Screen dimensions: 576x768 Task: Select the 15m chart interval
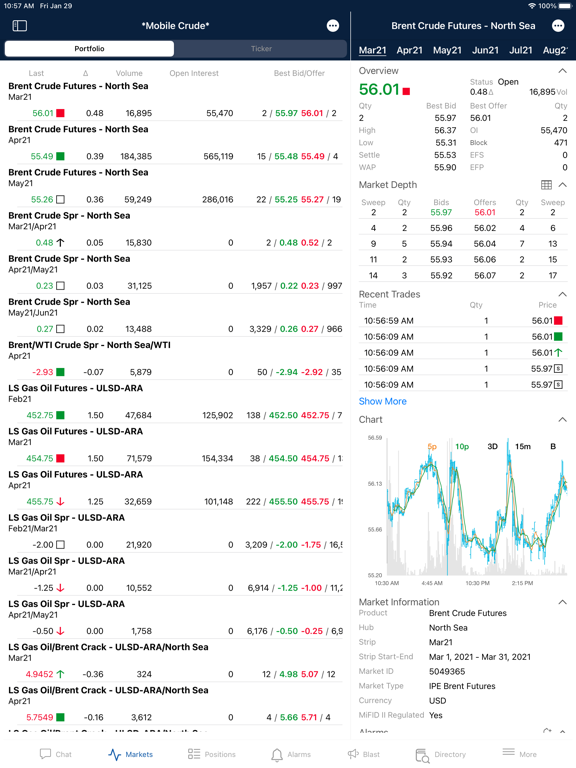tap(523, 446)
